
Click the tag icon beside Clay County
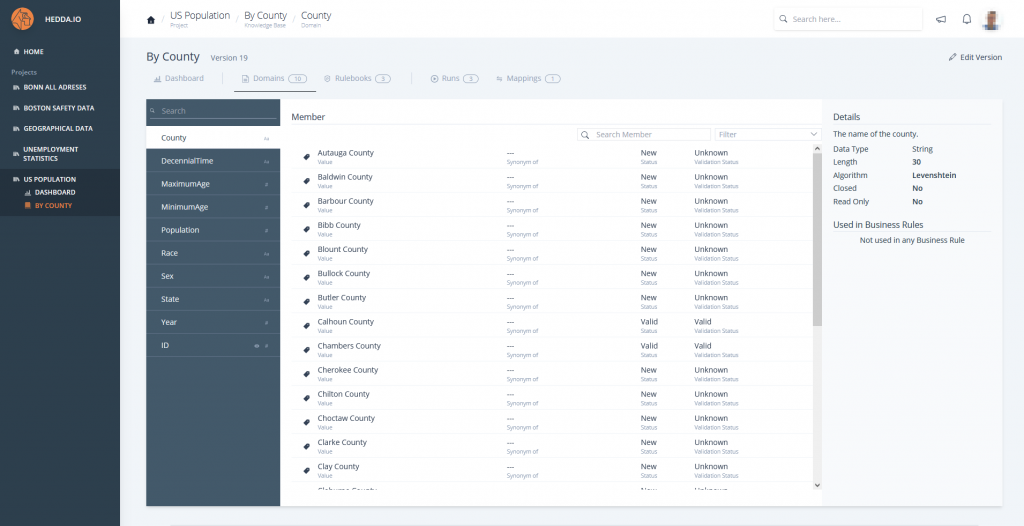pyautogui.click(x=307, y=470)
